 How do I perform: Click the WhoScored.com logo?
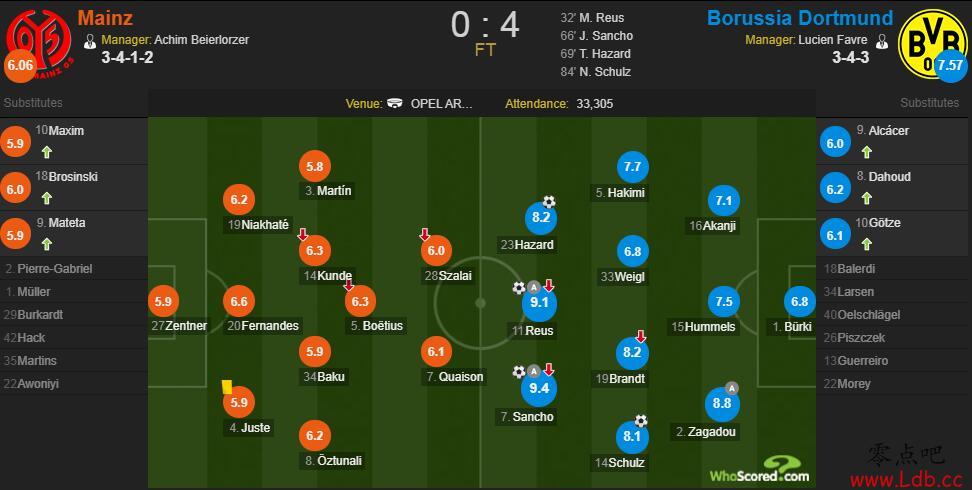pyautogui.click(x=759, y=470)
